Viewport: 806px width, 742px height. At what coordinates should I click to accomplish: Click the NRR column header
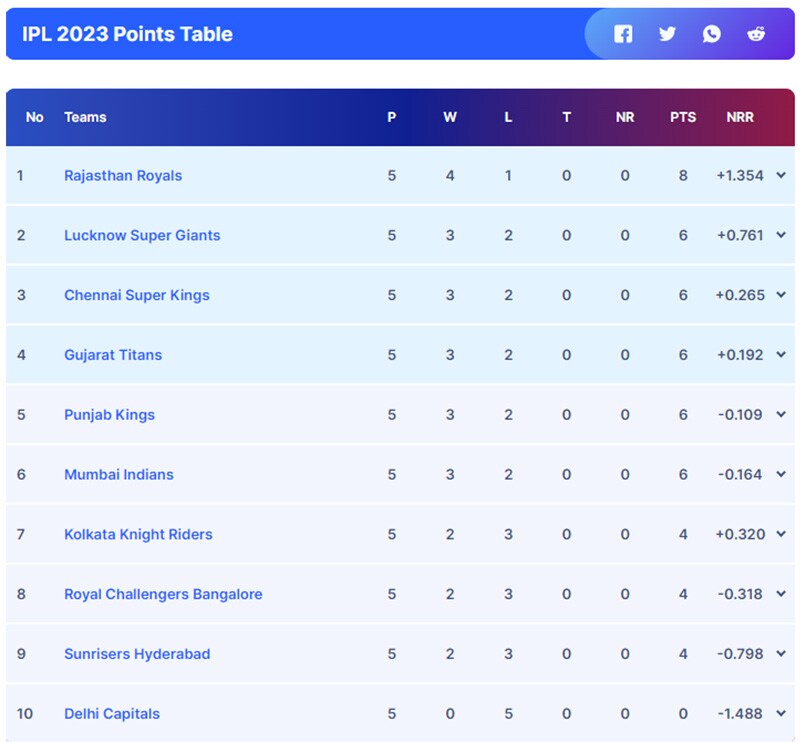[x=740, y=117]
